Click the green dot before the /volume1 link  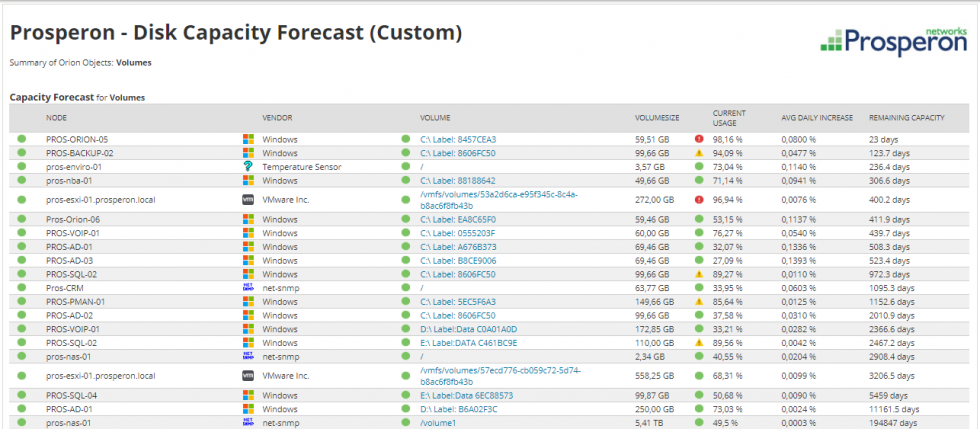pyautogui.click(x=406, y=423)
